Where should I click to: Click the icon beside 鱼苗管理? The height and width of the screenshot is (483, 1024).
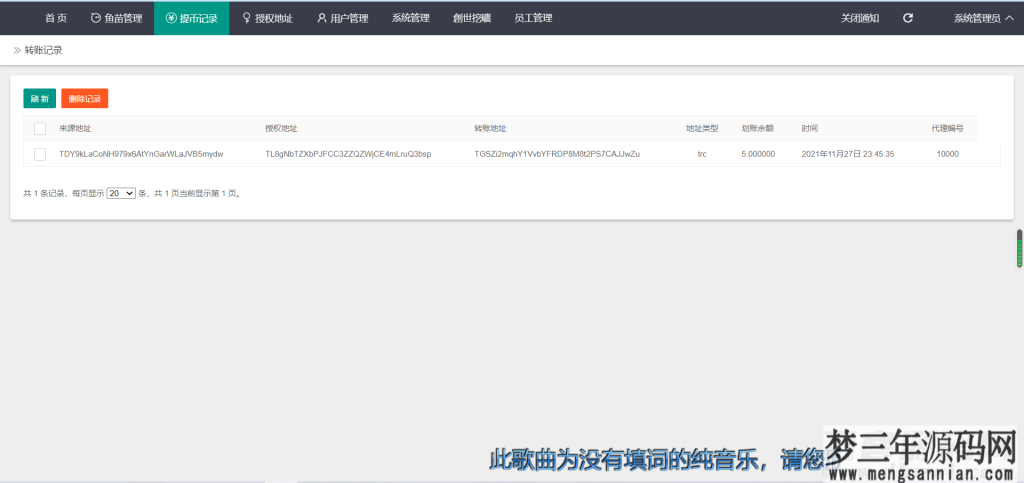(x=95, y=18)
